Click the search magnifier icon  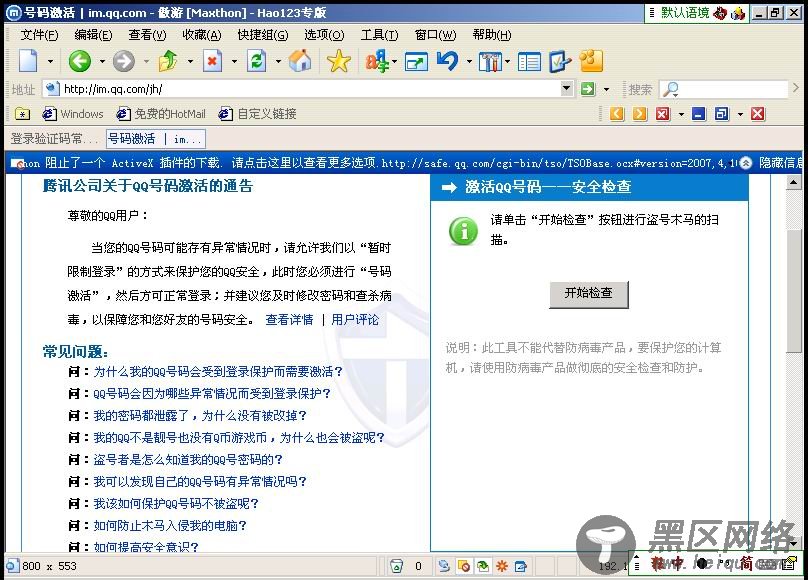[670, 89]
